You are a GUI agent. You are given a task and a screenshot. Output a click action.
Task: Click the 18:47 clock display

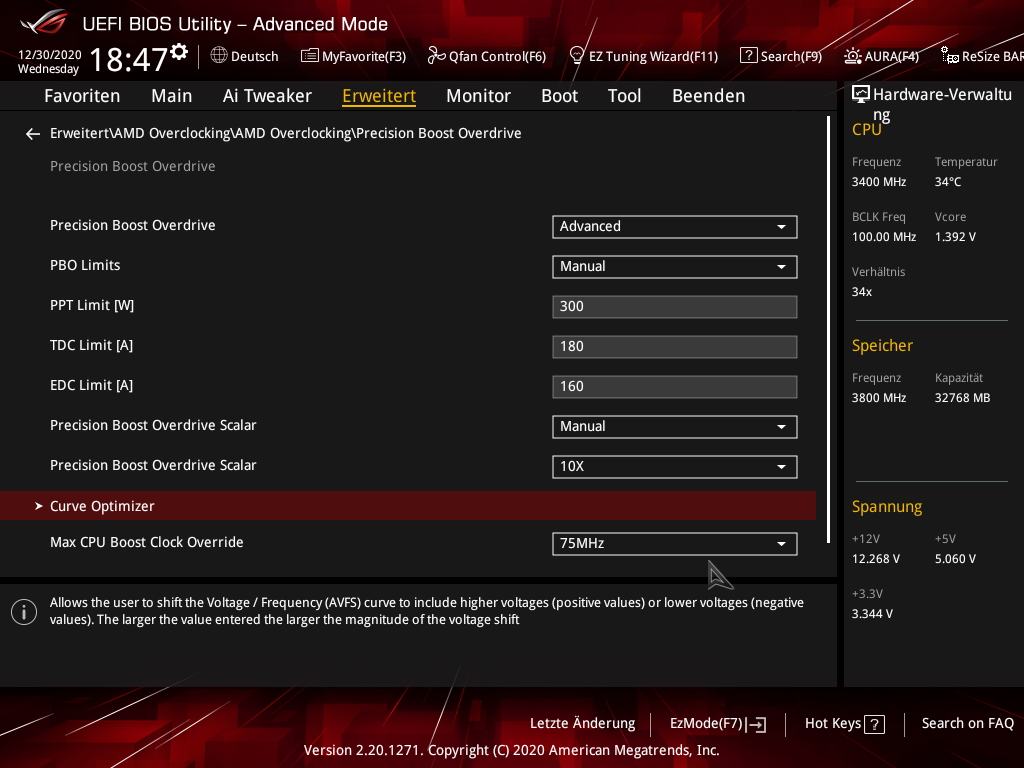coord(129,59)
